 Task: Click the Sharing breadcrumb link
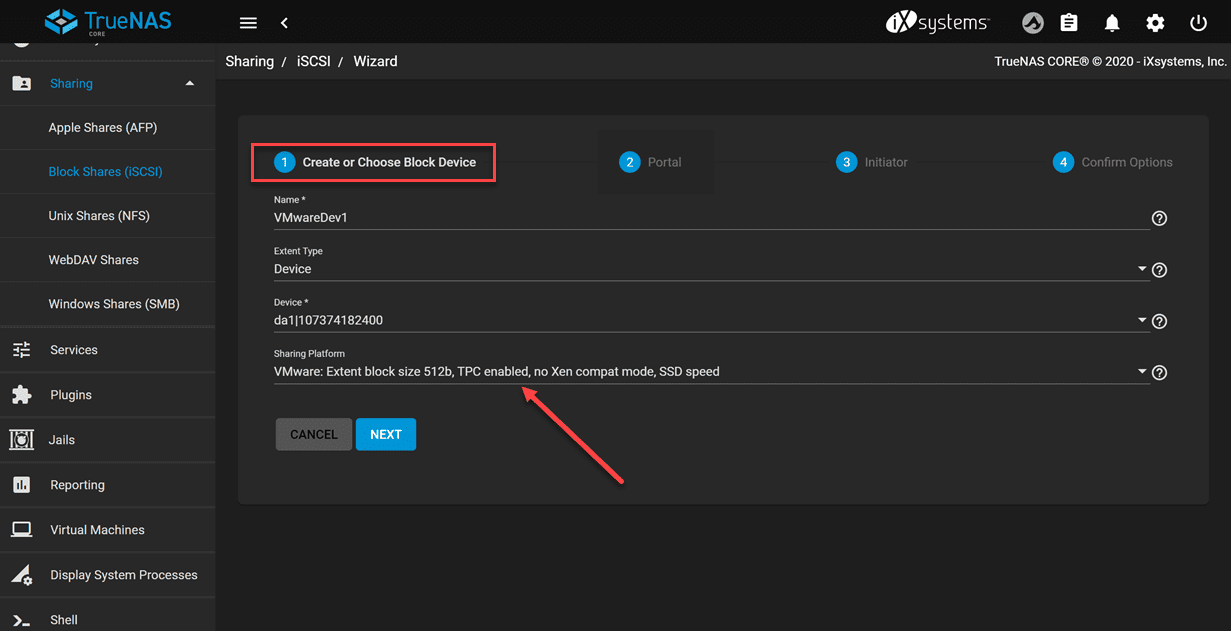250,61
